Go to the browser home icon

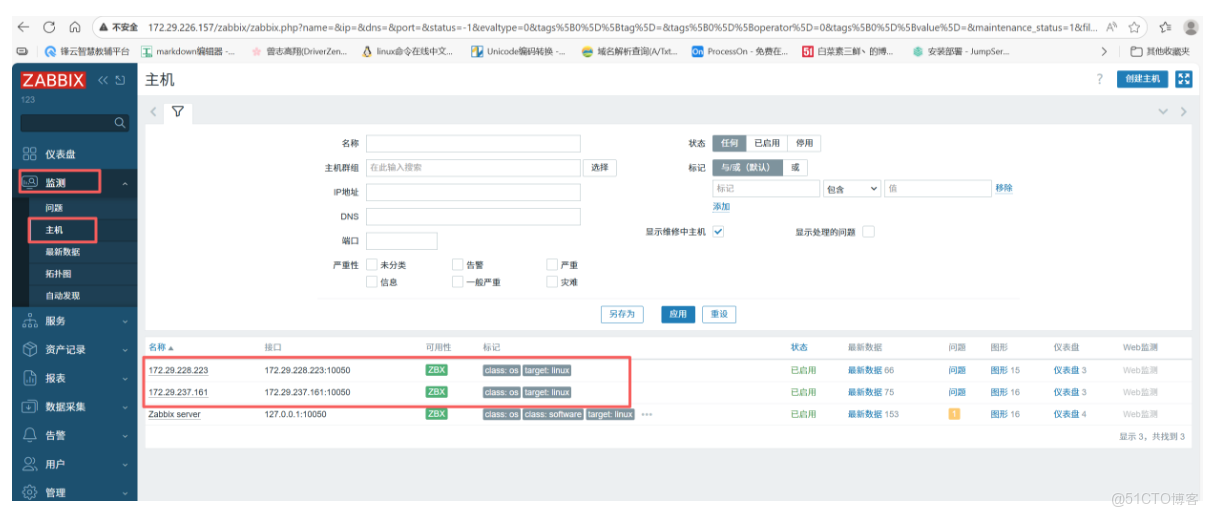(x=74, y=27)
